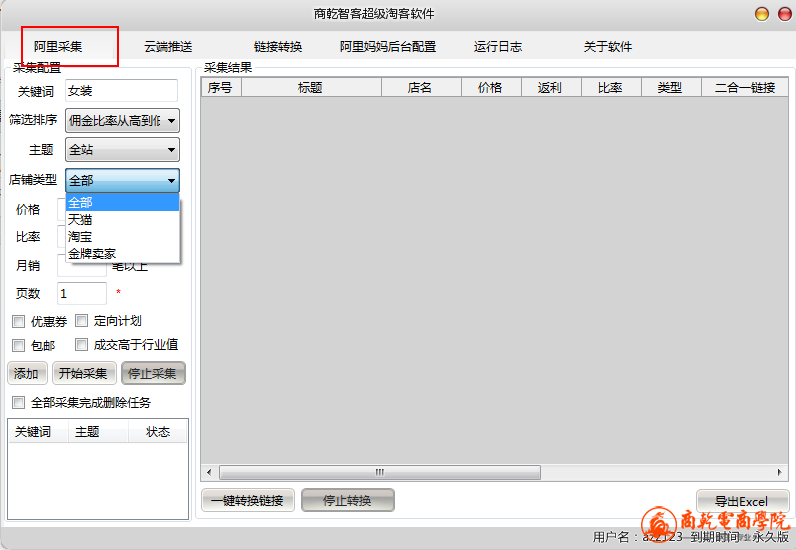Open the 筛选排序 dropdown
The image size is (796, 550).
pos(122,120)
